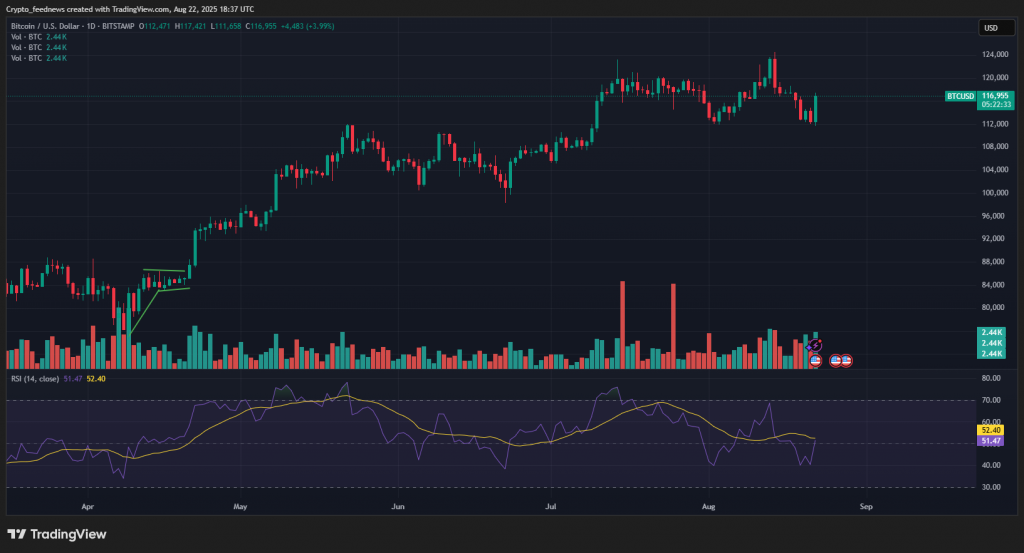The image size is (1024, 553).
Task: Click the TradingView logo icon
Action: click(x=17, y=534)
